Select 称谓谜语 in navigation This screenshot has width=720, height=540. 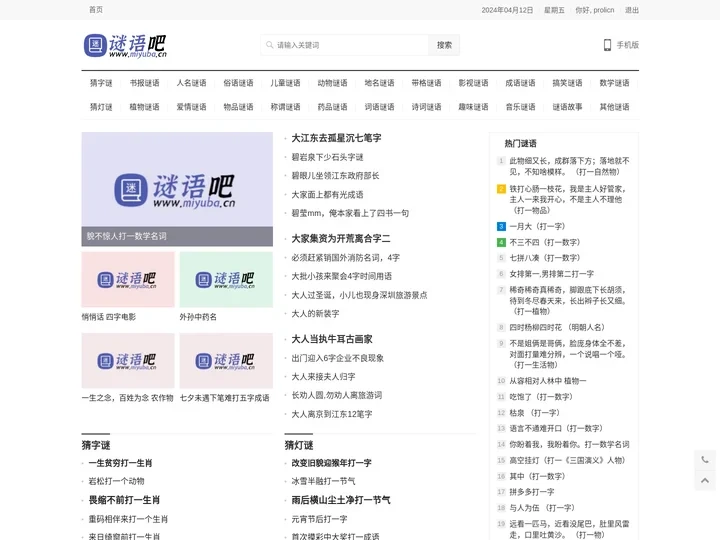coord(285,107)
